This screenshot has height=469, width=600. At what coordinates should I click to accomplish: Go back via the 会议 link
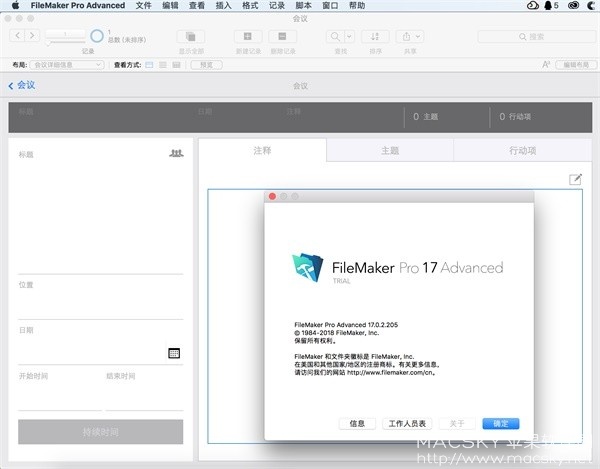[22, 85]
